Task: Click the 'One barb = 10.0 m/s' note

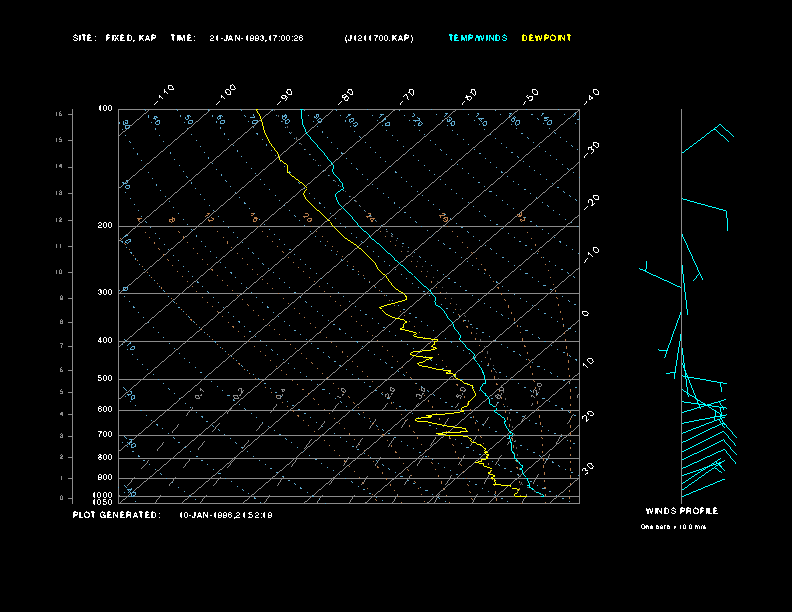Action: pos(673,527)
